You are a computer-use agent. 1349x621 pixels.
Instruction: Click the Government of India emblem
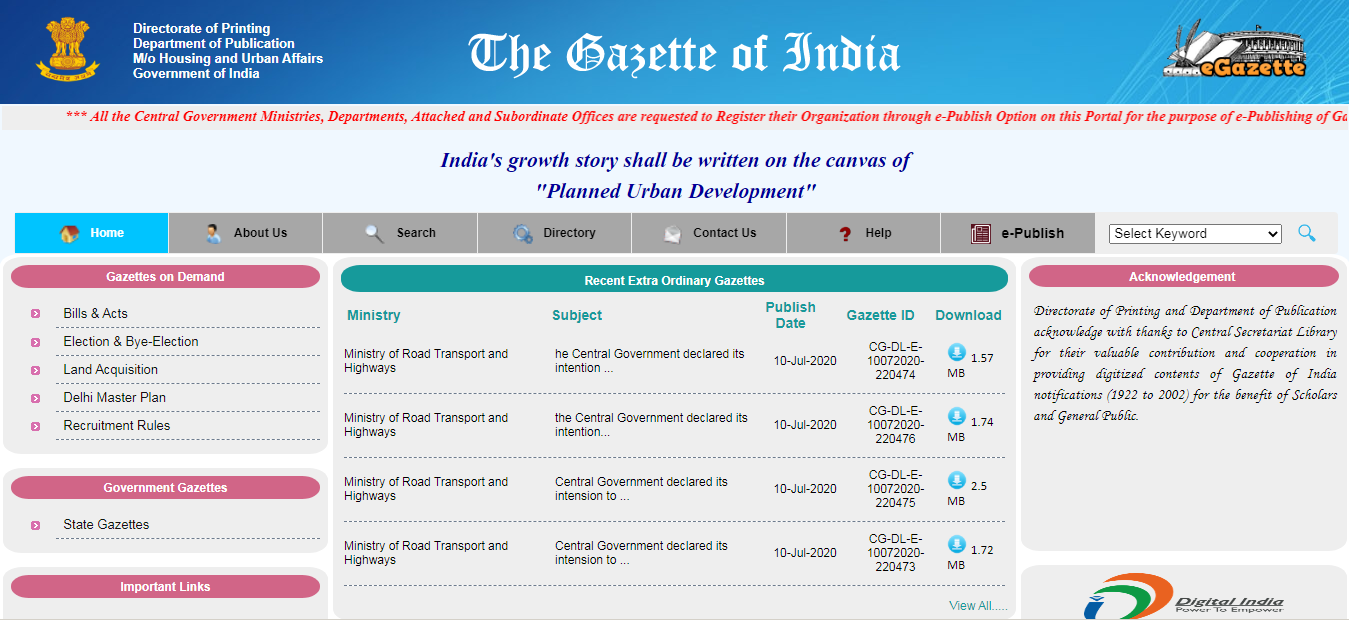[68, 50]
